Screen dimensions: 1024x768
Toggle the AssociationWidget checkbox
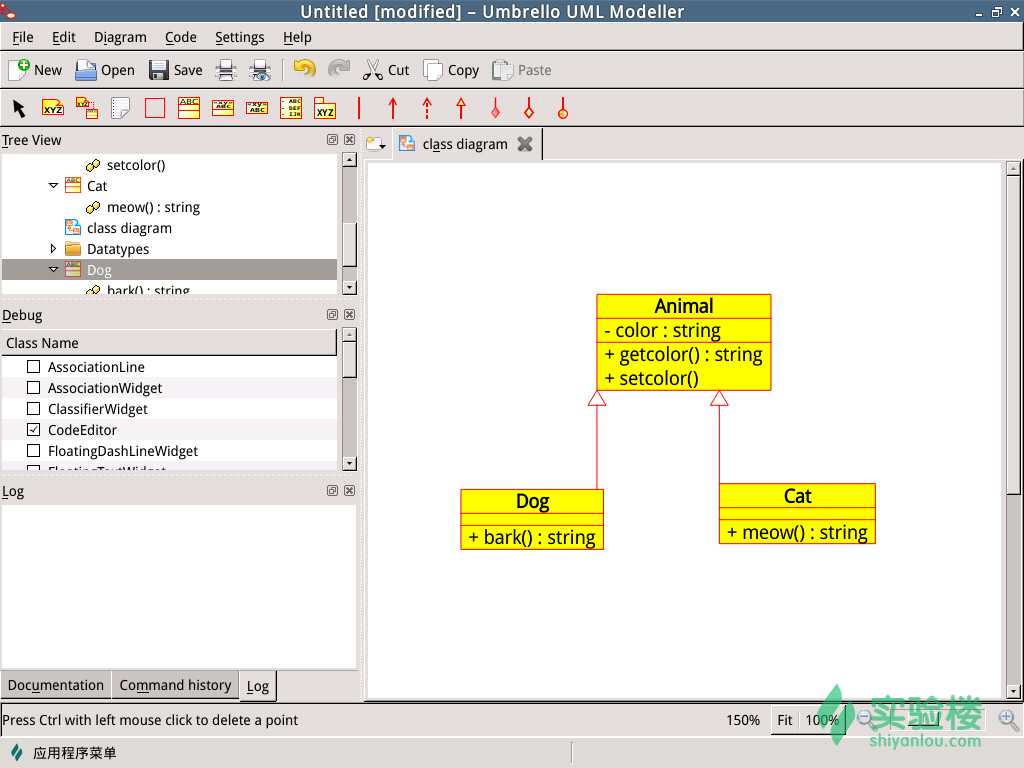[x=33, y=387]
